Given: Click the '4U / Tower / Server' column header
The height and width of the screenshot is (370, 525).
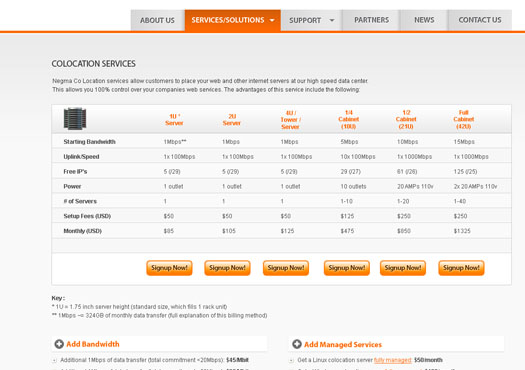Looking at the screenshot, I should click(290, 120).
